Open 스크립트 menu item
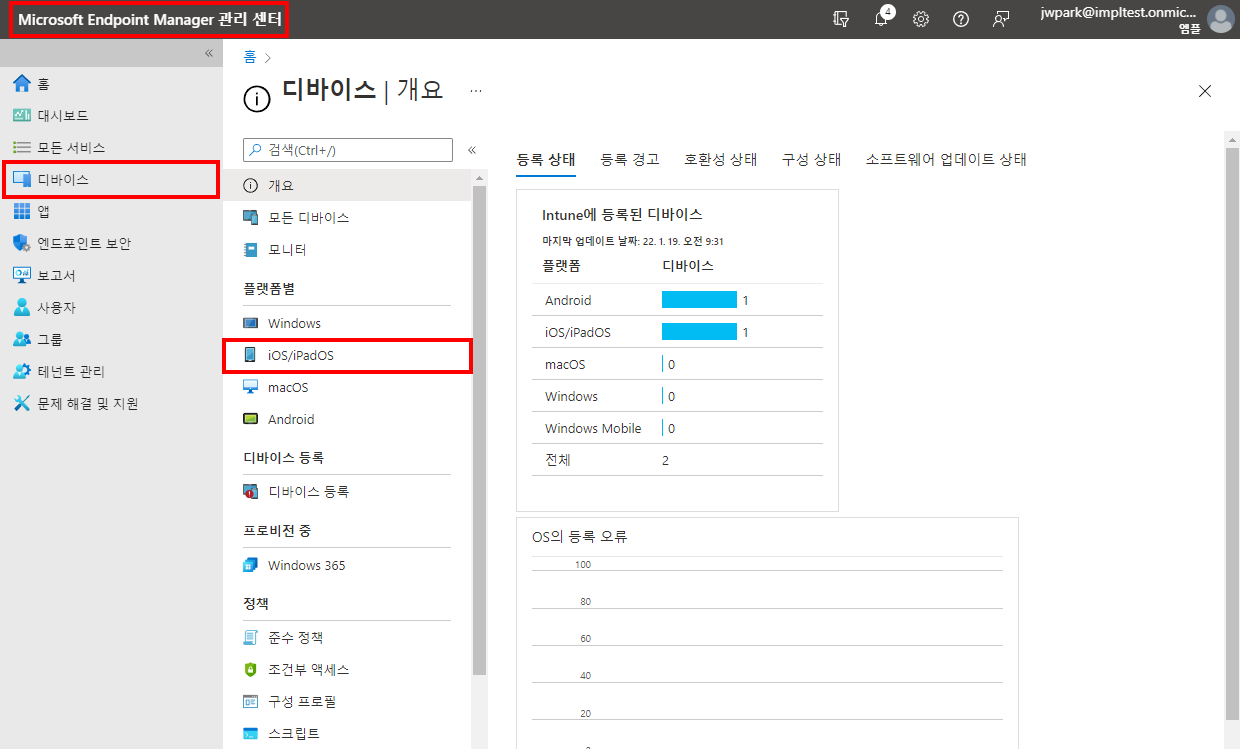The width and height of the screenshot is (1240, 749). tap(347, 733)
